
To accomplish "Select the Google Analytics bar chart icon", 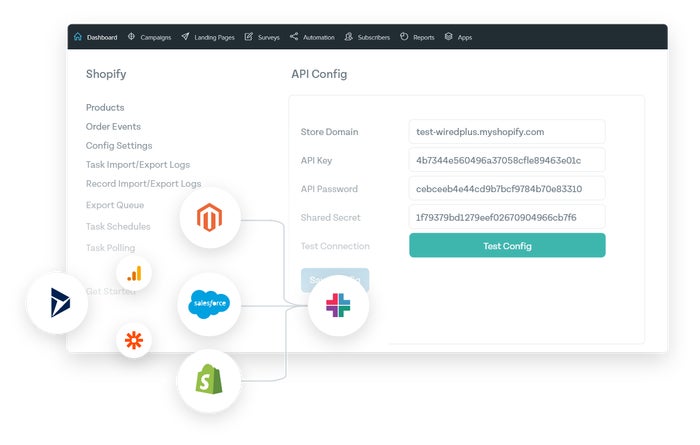I will (x=134, y=273).
